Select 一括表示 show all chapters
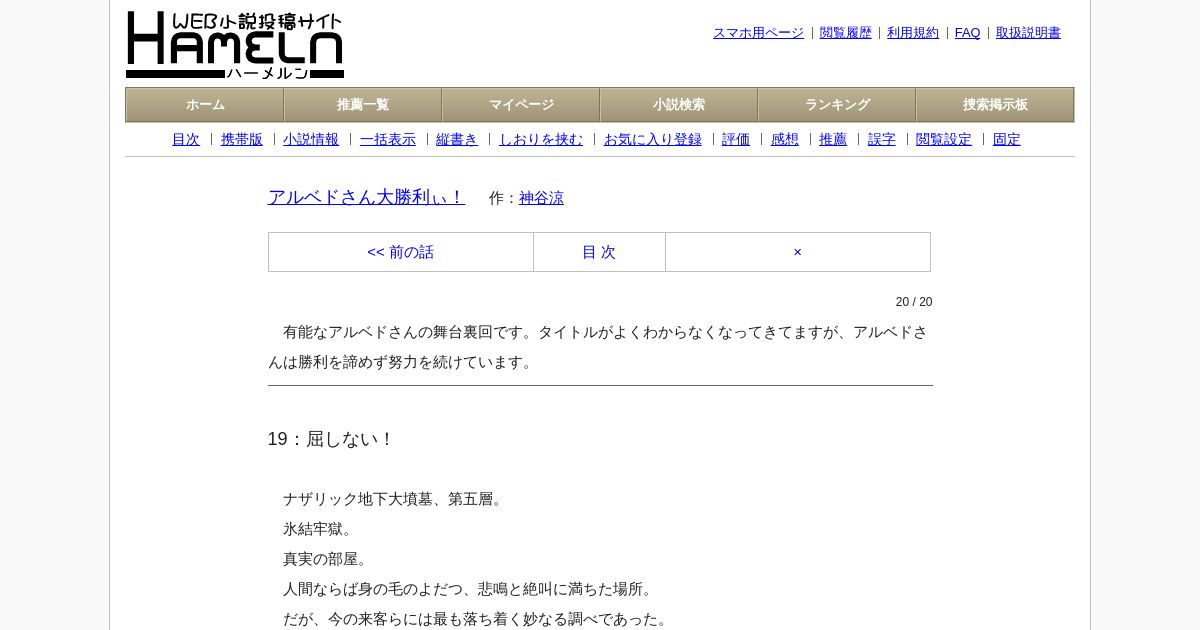 click(x=388, y=140)
